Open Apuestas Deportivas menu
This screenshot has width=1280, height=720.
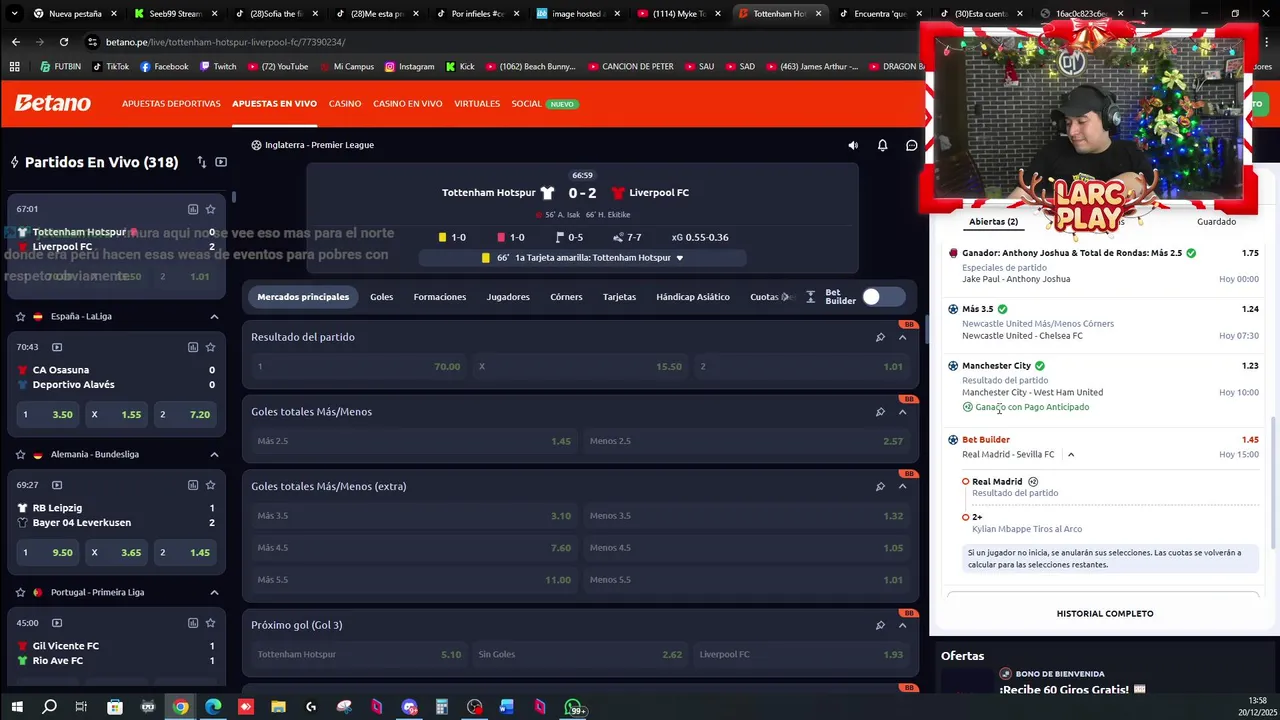pos(171,104)
